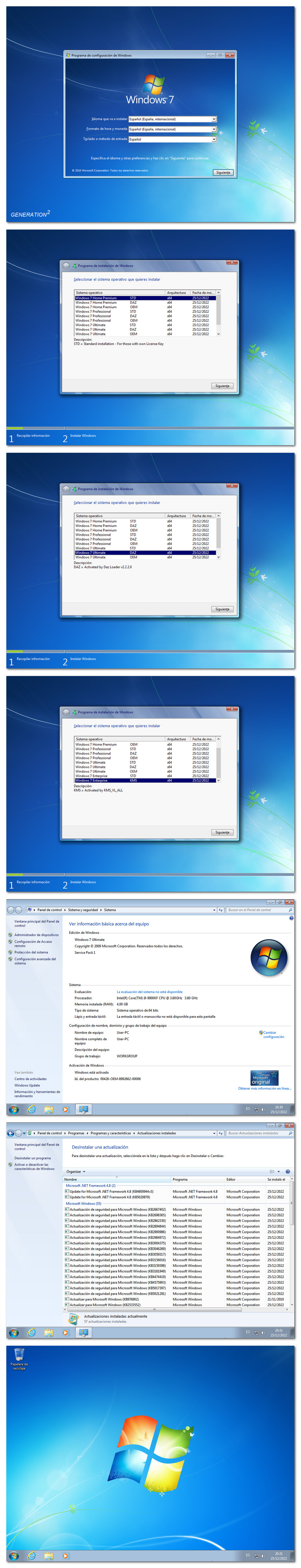Click the help icon in Actualizaciones instaladas toolbar

point(288,1172)
